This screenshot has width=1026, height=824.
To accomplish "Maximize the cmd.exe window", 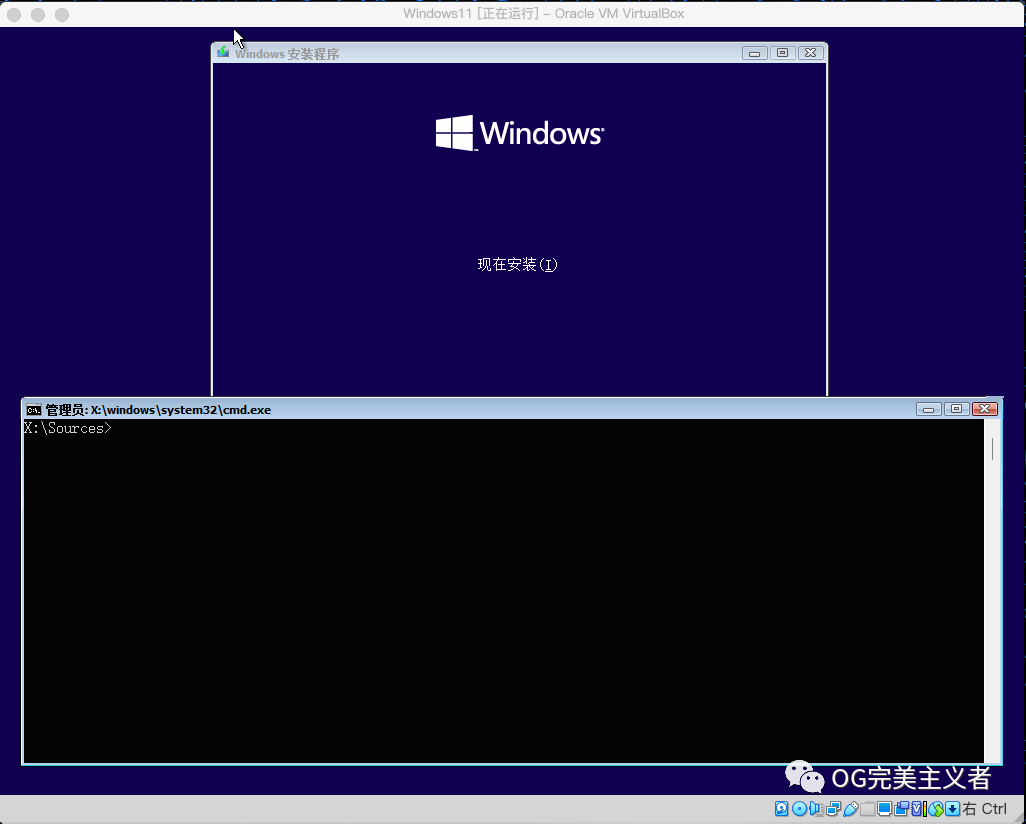I will (x=956, y=409).
